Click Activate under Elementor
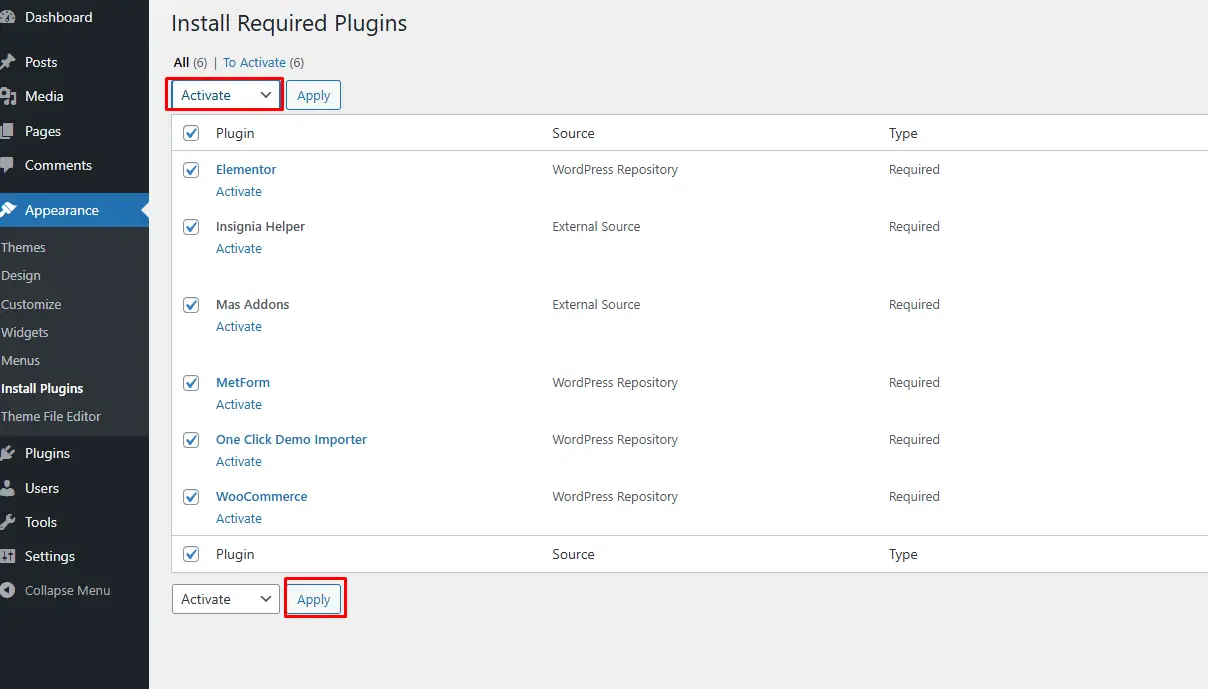1208x689 pixels. click(239, 191)
